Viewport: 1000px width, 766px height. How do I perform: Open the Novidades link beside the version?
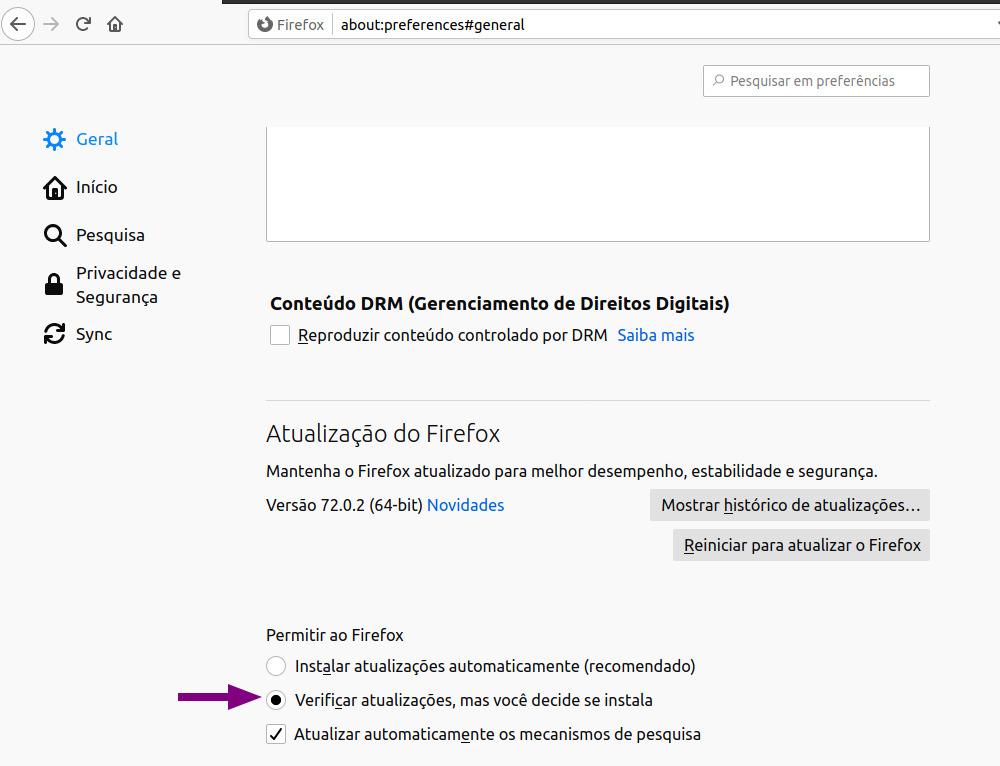(465, 505)
